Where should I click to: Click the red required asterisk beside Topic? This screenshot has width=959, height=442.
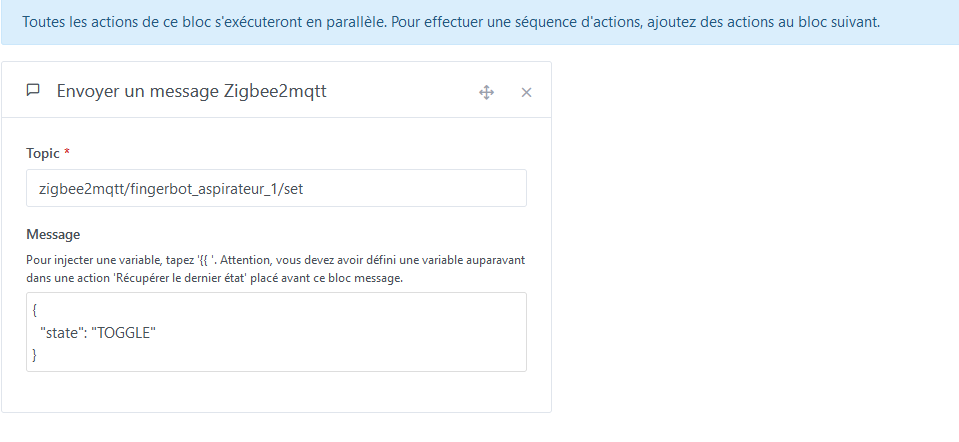(x=67, y=153)
